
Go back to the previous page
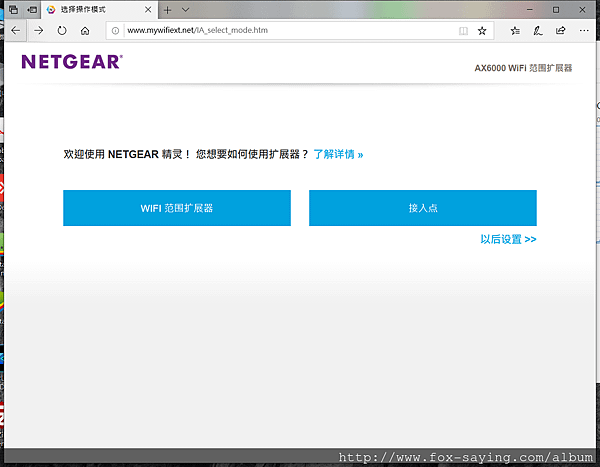coord(15,30)
